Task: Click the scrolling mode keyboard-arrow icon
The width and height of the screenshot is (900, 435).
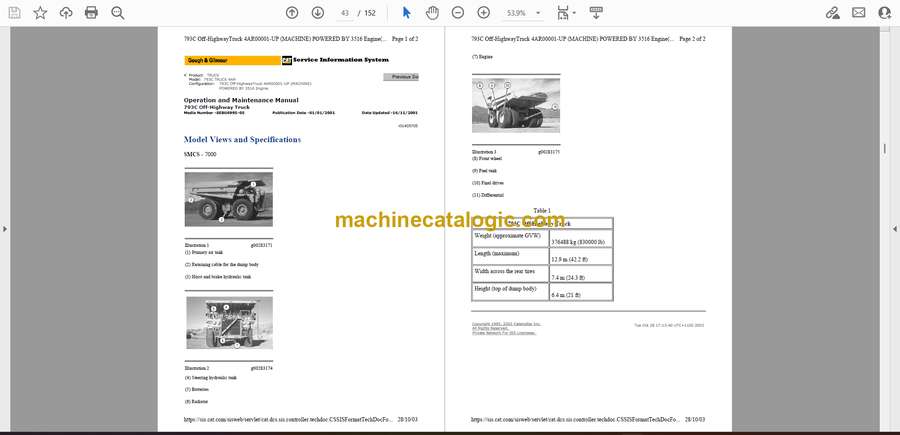Action: [x=596, y=13]
